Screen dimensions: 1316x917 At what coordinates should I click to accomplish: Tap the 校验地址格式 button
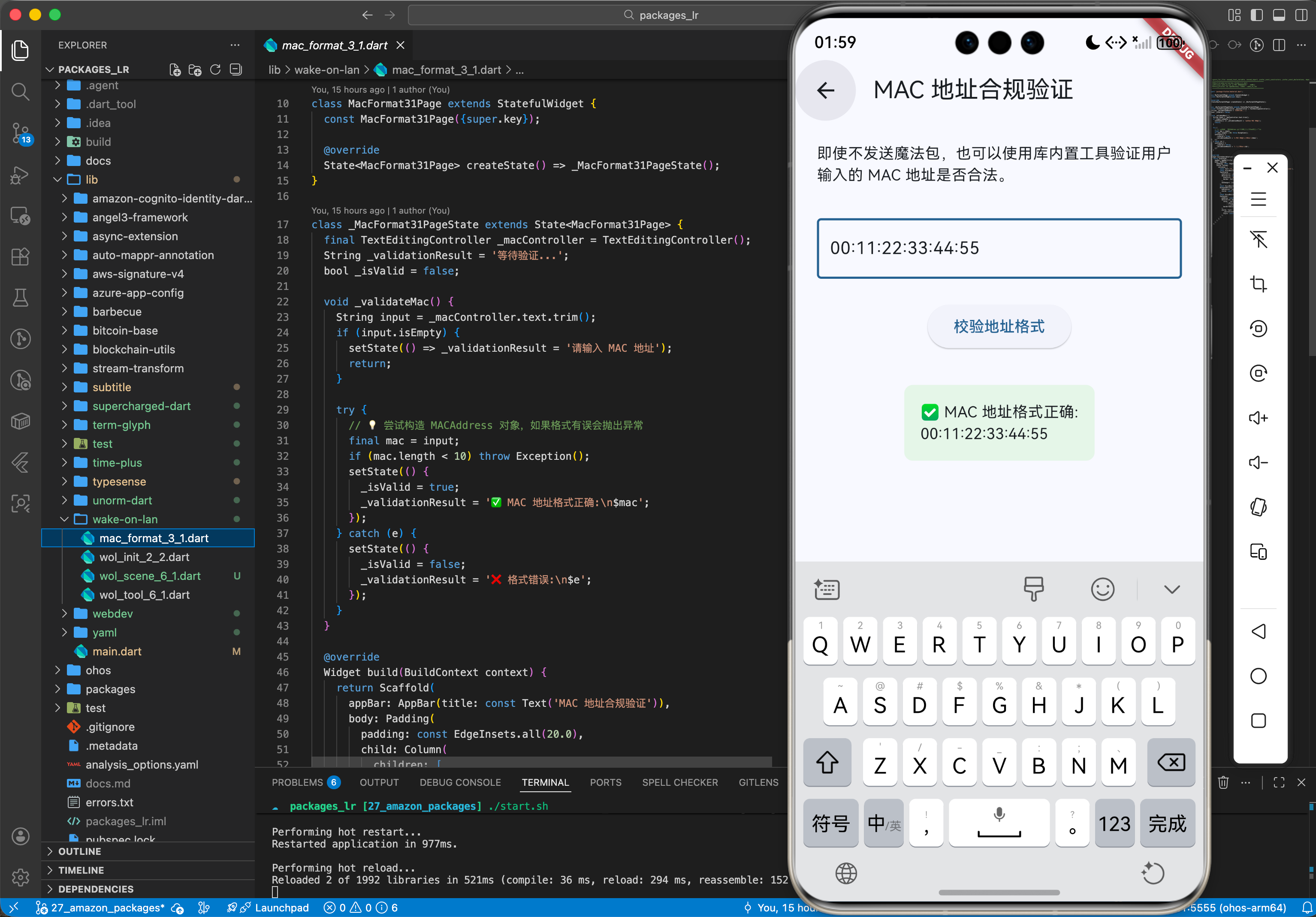tap(999, 327)
